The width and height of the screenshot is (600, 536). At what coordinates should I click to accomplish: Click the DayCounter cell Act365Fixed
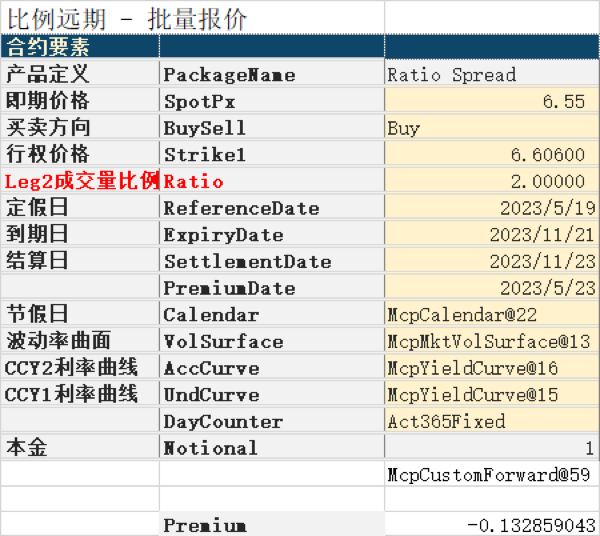491,421
